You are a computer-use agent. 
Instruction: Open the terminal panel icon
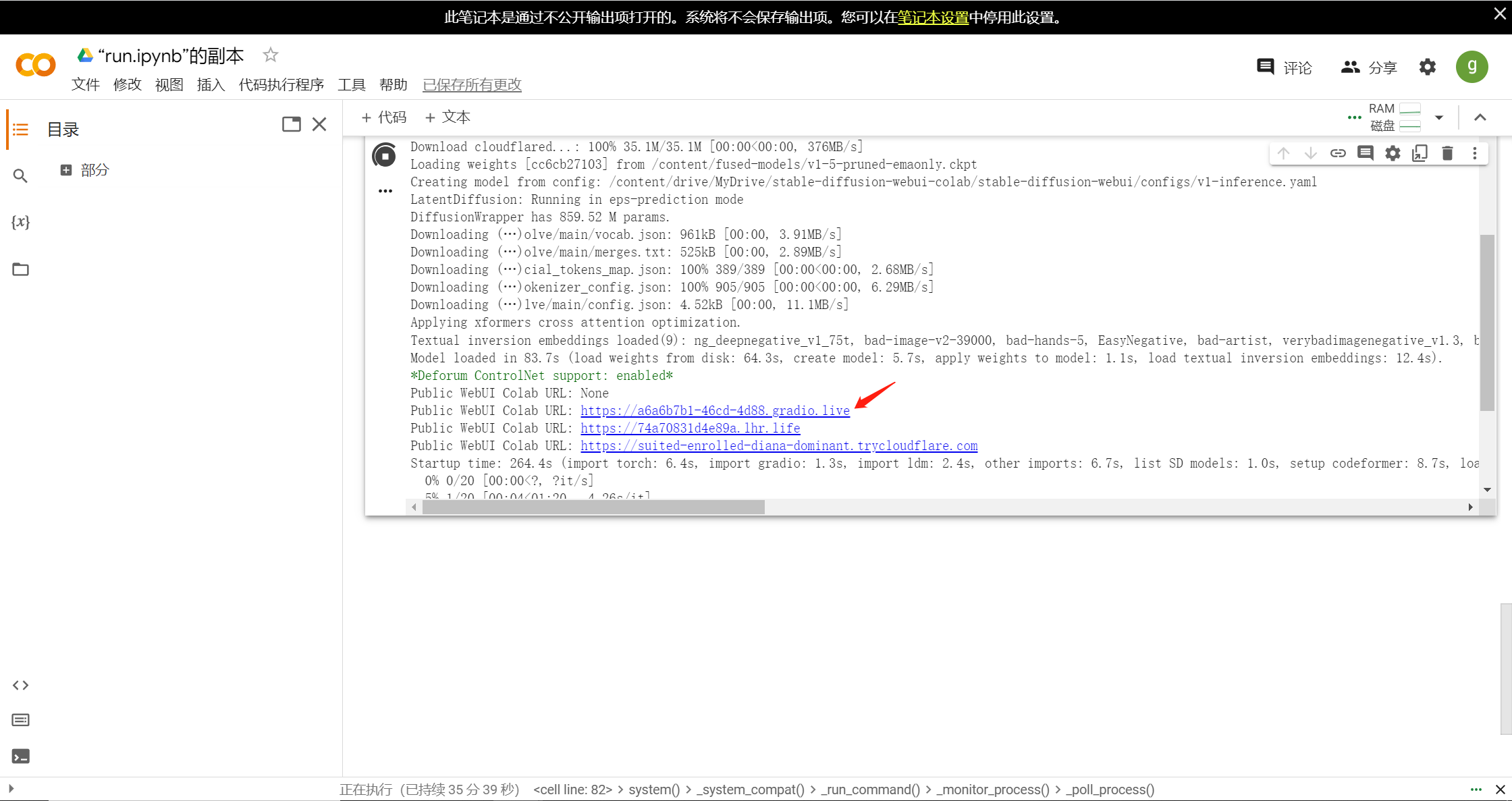[x=20, y=756]
